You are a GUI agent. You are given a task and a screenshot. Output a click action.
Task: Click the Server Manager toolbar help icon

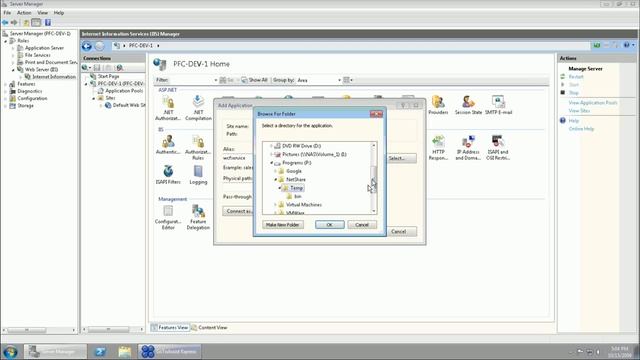[48, 22]
